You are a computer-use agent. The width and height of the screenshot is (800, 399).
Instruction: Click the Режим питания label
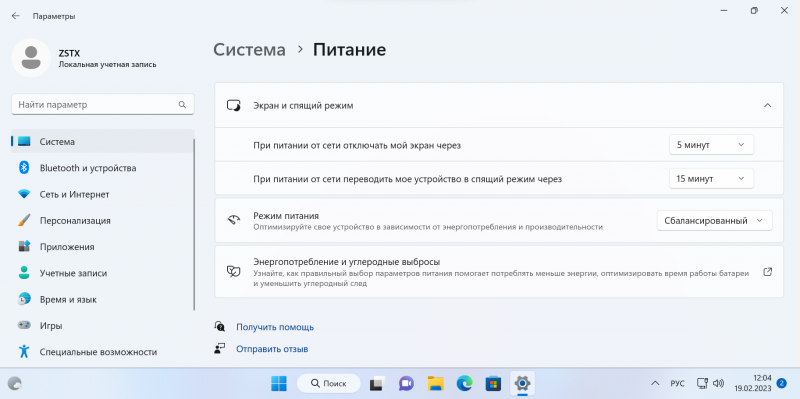[286, 216]
